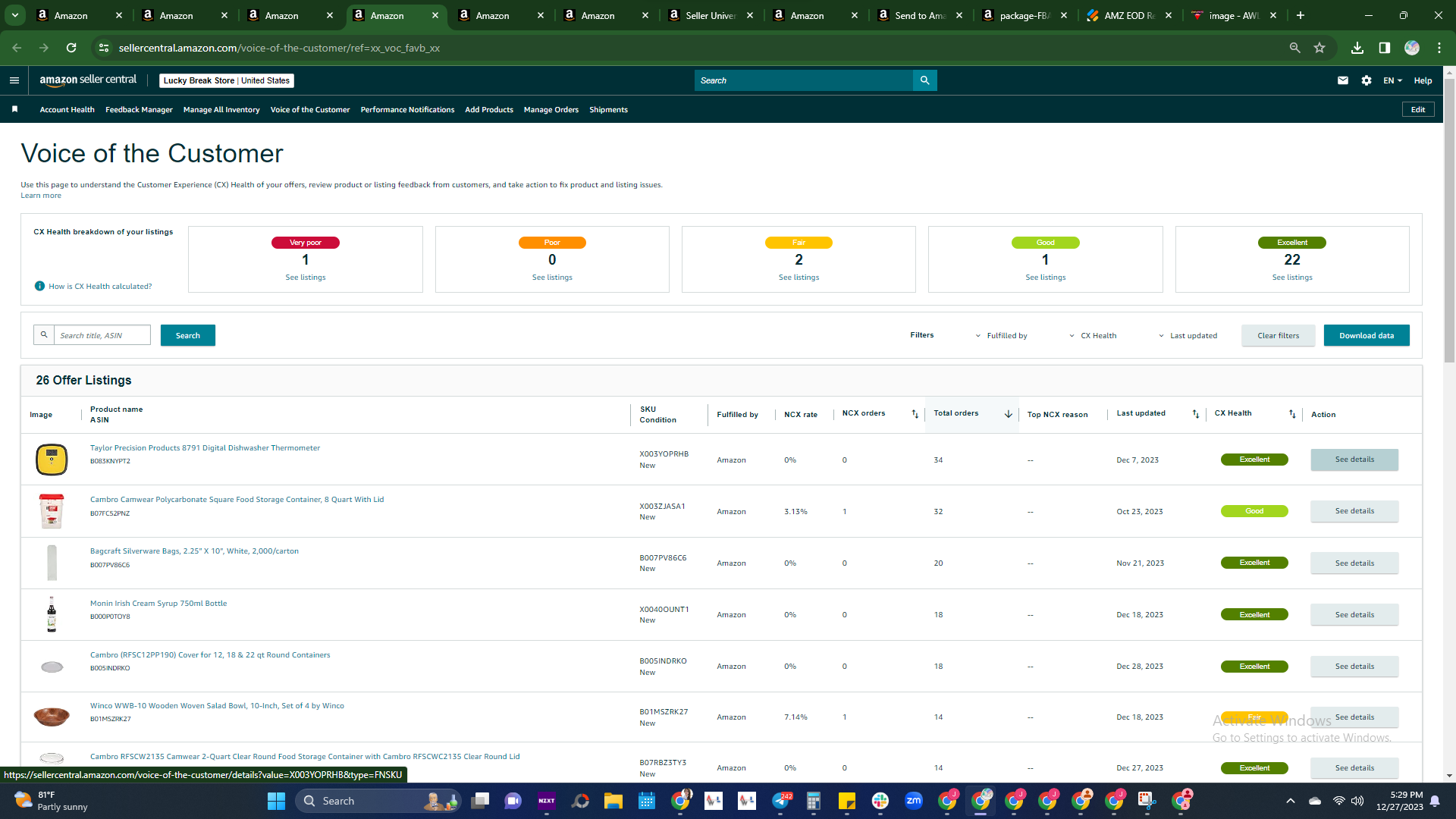The width and height of the screenshot is (1456, 819).
Task: Sort listings by NCX orders
Action: [915, 414]
